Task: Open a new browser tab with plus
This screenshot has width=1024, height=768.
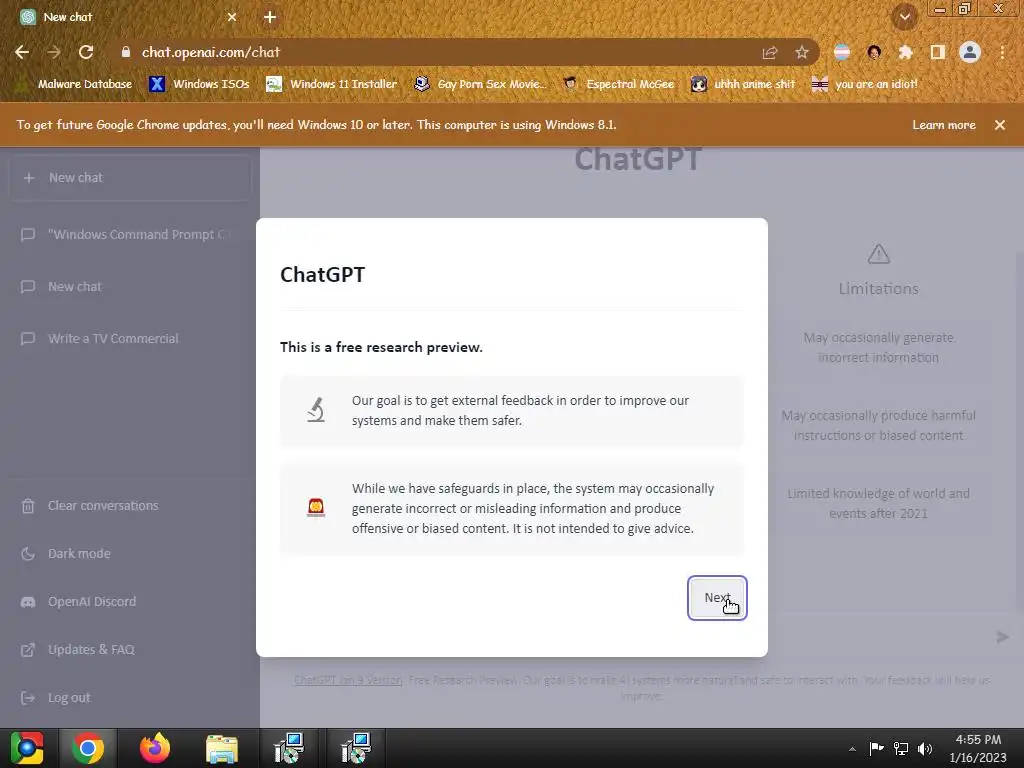Action: 270,17
